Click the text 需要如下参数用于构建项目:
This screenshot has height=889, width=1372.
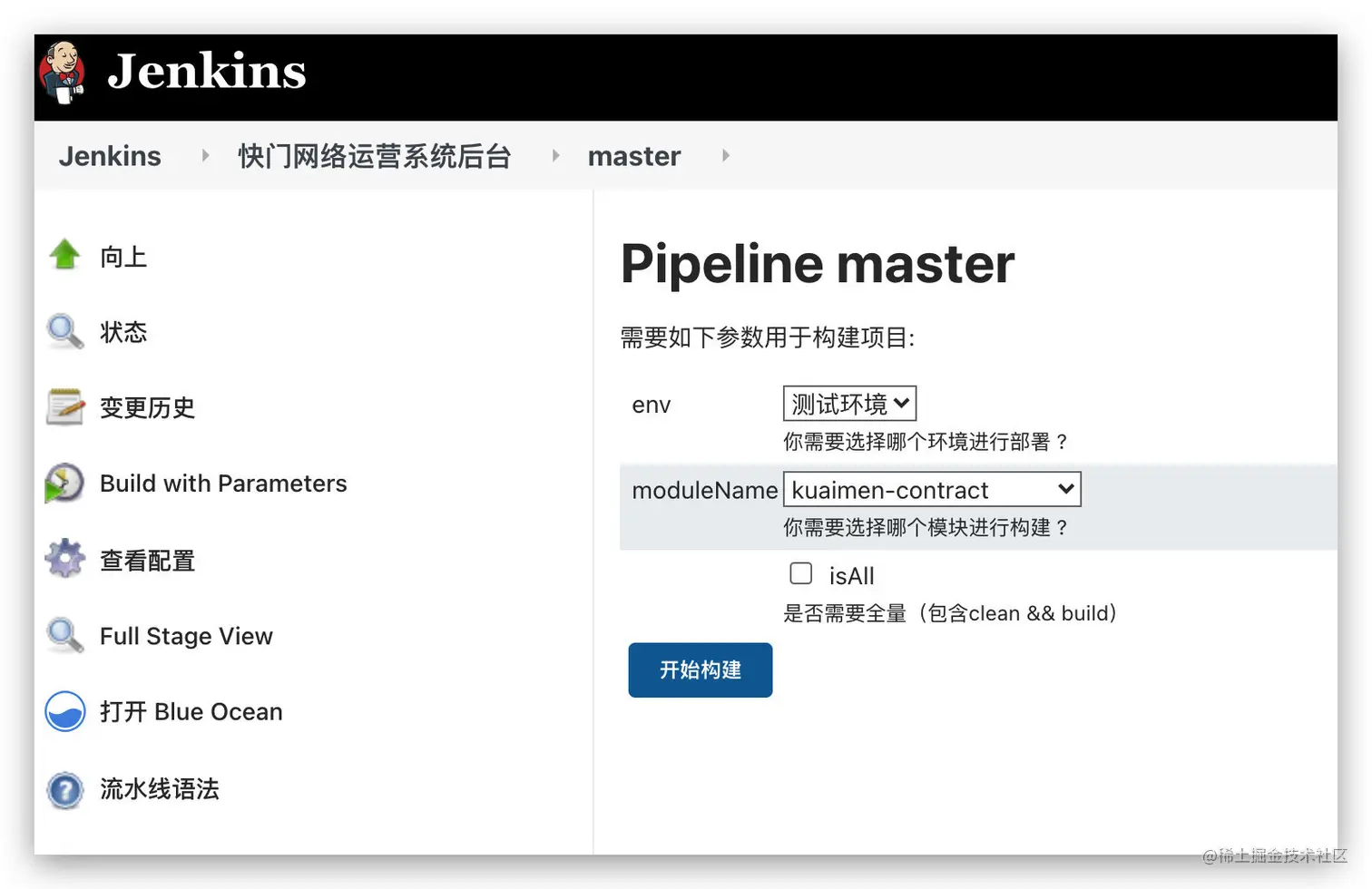click(768, 337)
